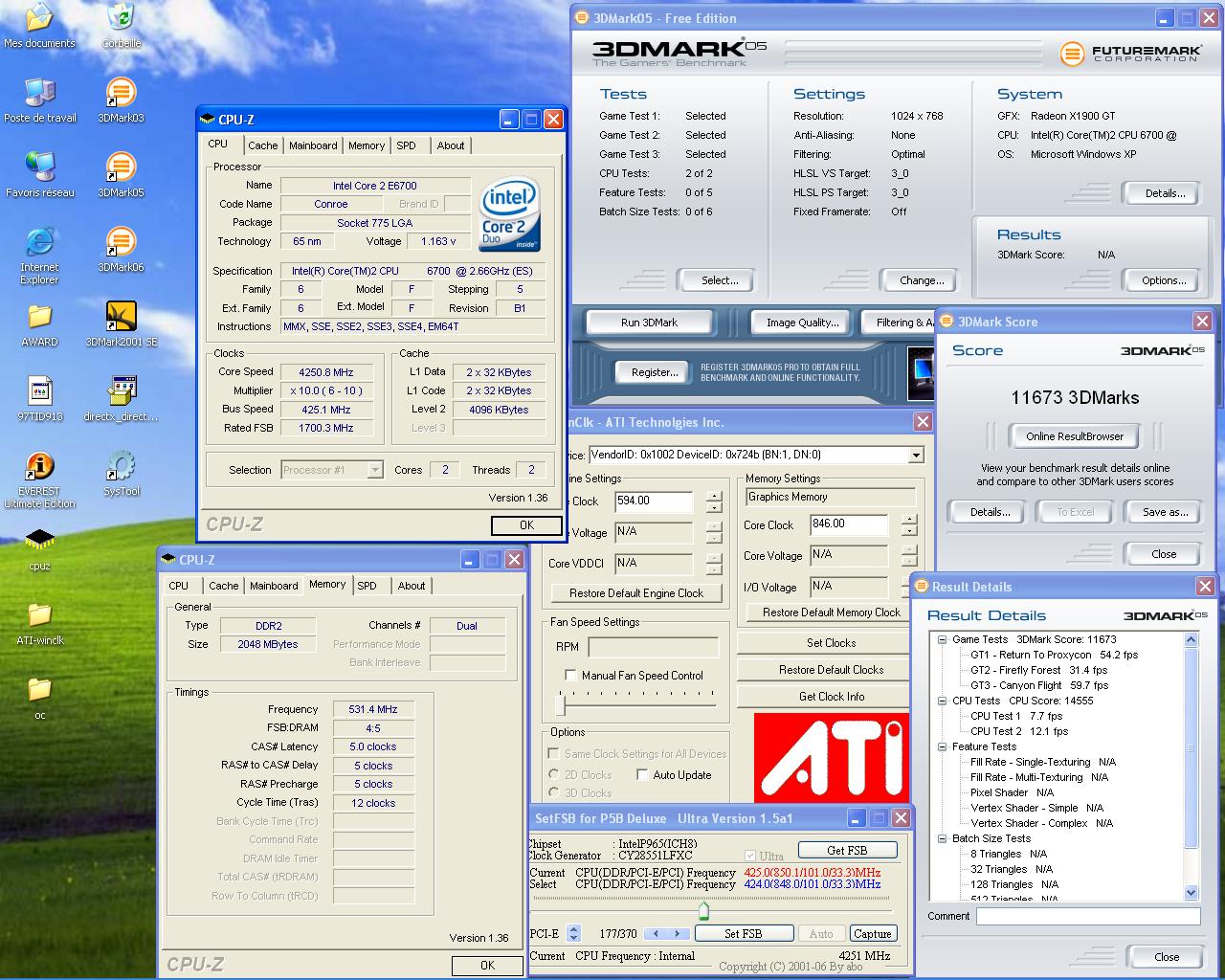Collapse the Batch Size Tests tree node
This screenshot has height=980, width=1225.
coord(942,838)
